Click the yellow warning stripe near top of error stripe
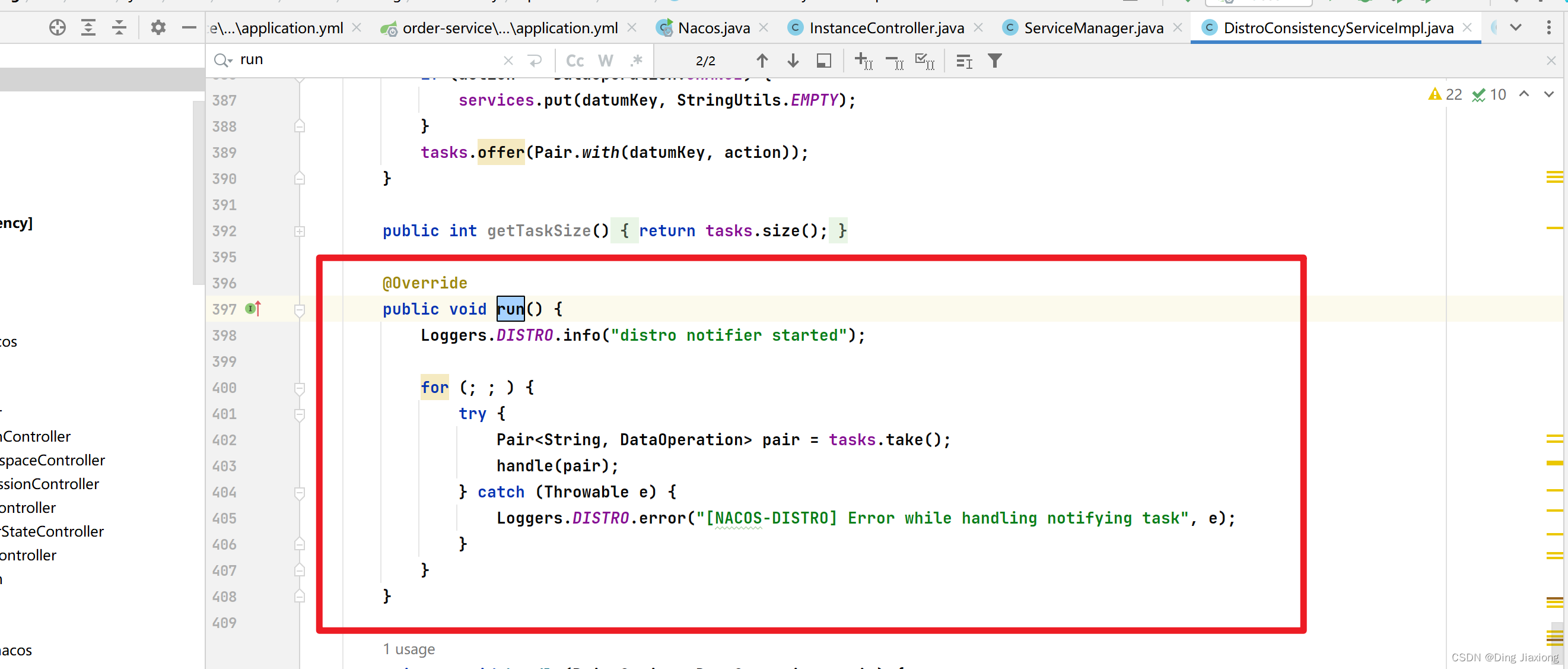 1554,177
